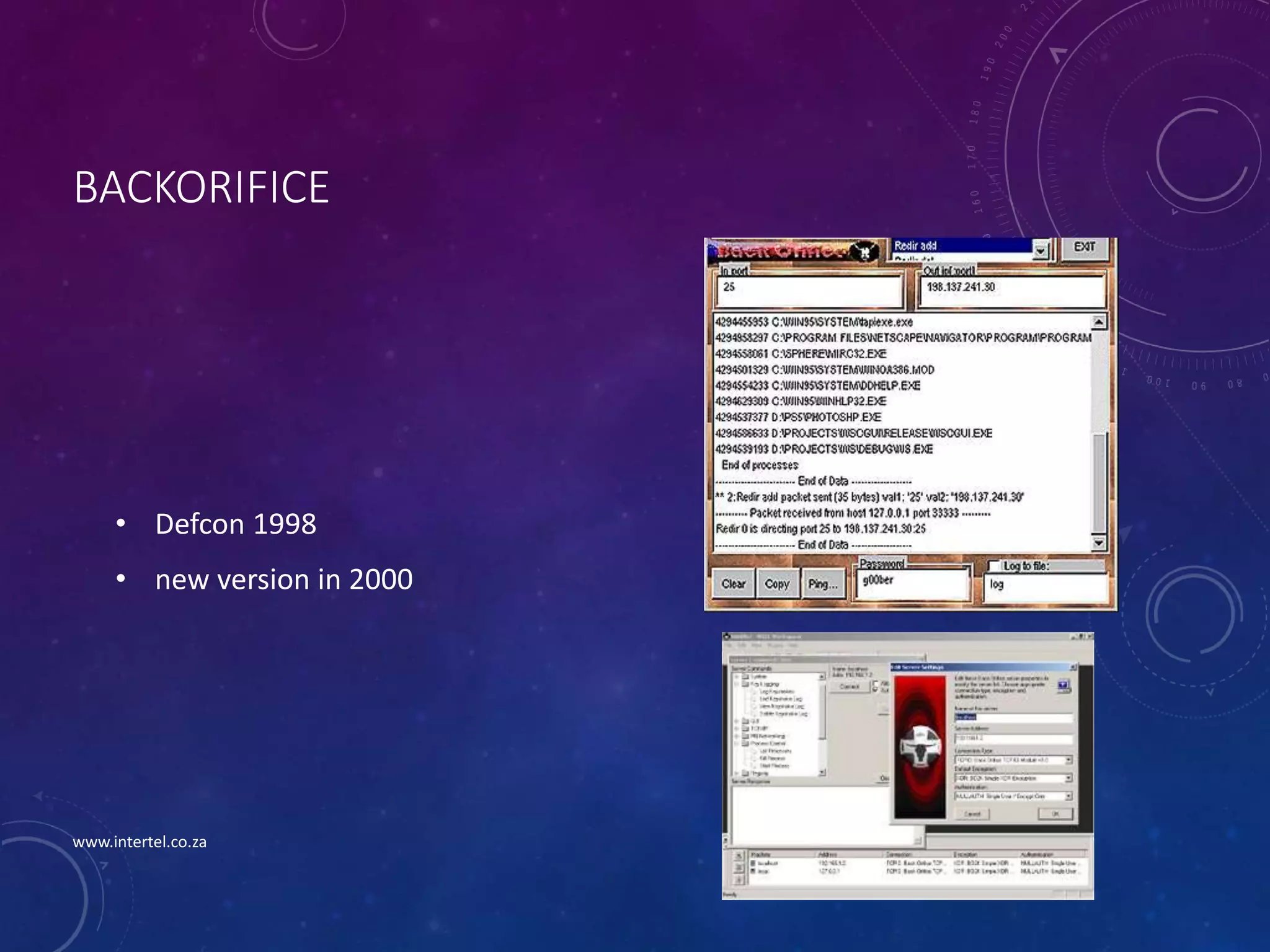Select the WINHLP32.EXE process line
The image size is (1270, 952).
point(801,402)
